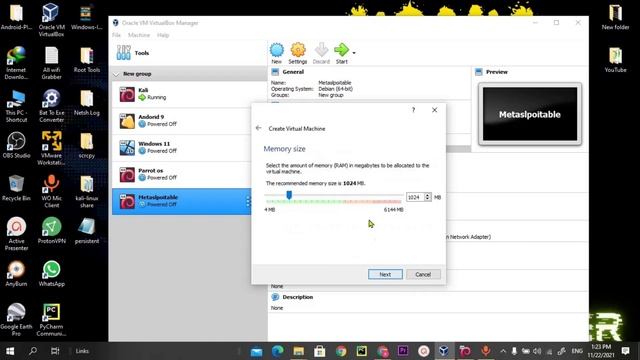
Task: Click the green Start arrow icon
Action: [x=342, y=50]
